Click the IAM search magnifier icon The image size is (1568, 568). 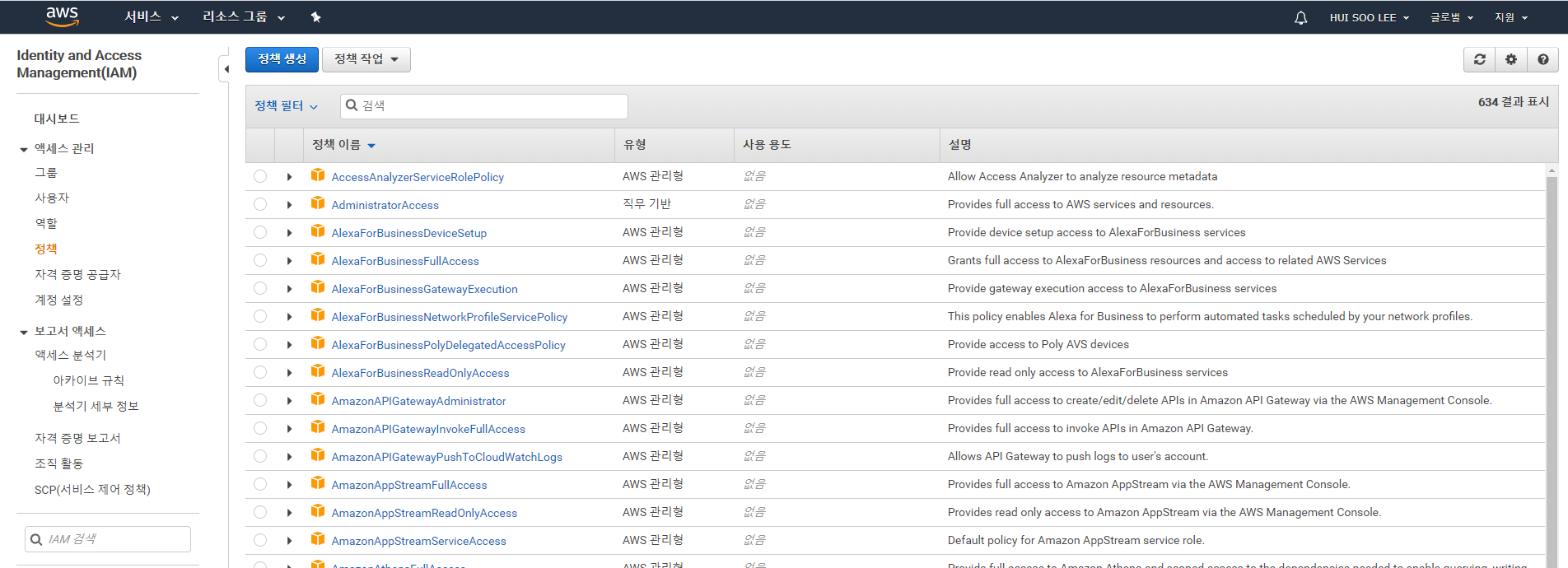36,539
